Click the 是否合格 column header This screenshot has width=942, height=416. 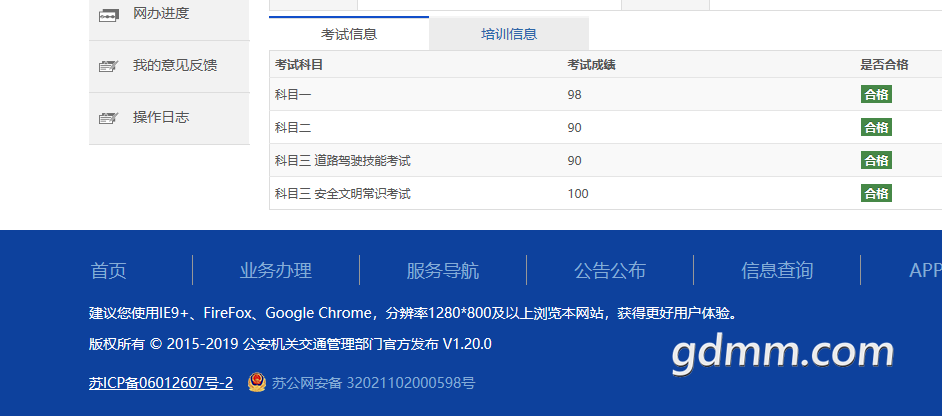click(x=884, y=65)
